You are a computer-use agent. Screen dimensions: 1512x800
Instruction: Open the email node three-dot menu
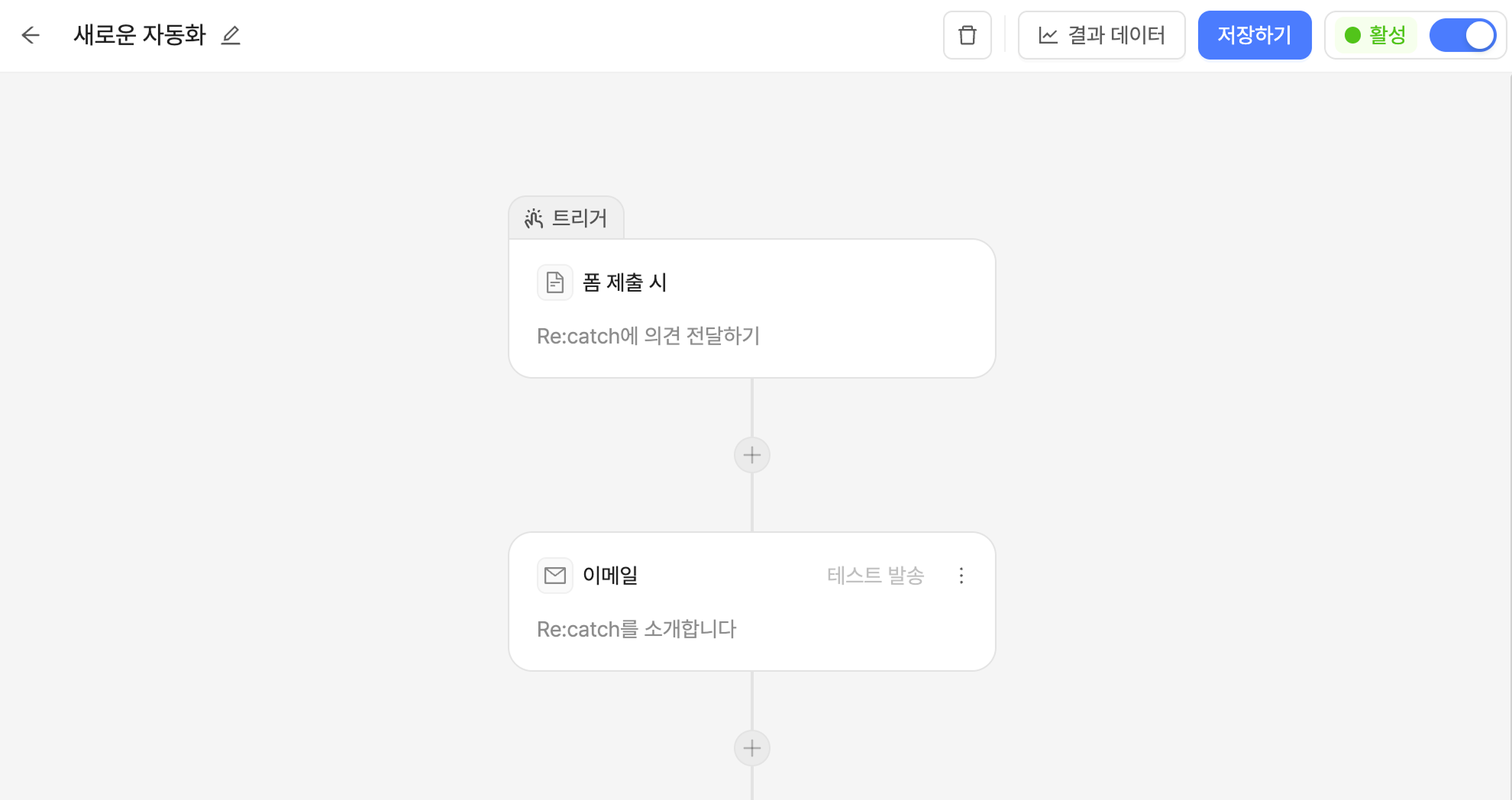tap(961, 576)
